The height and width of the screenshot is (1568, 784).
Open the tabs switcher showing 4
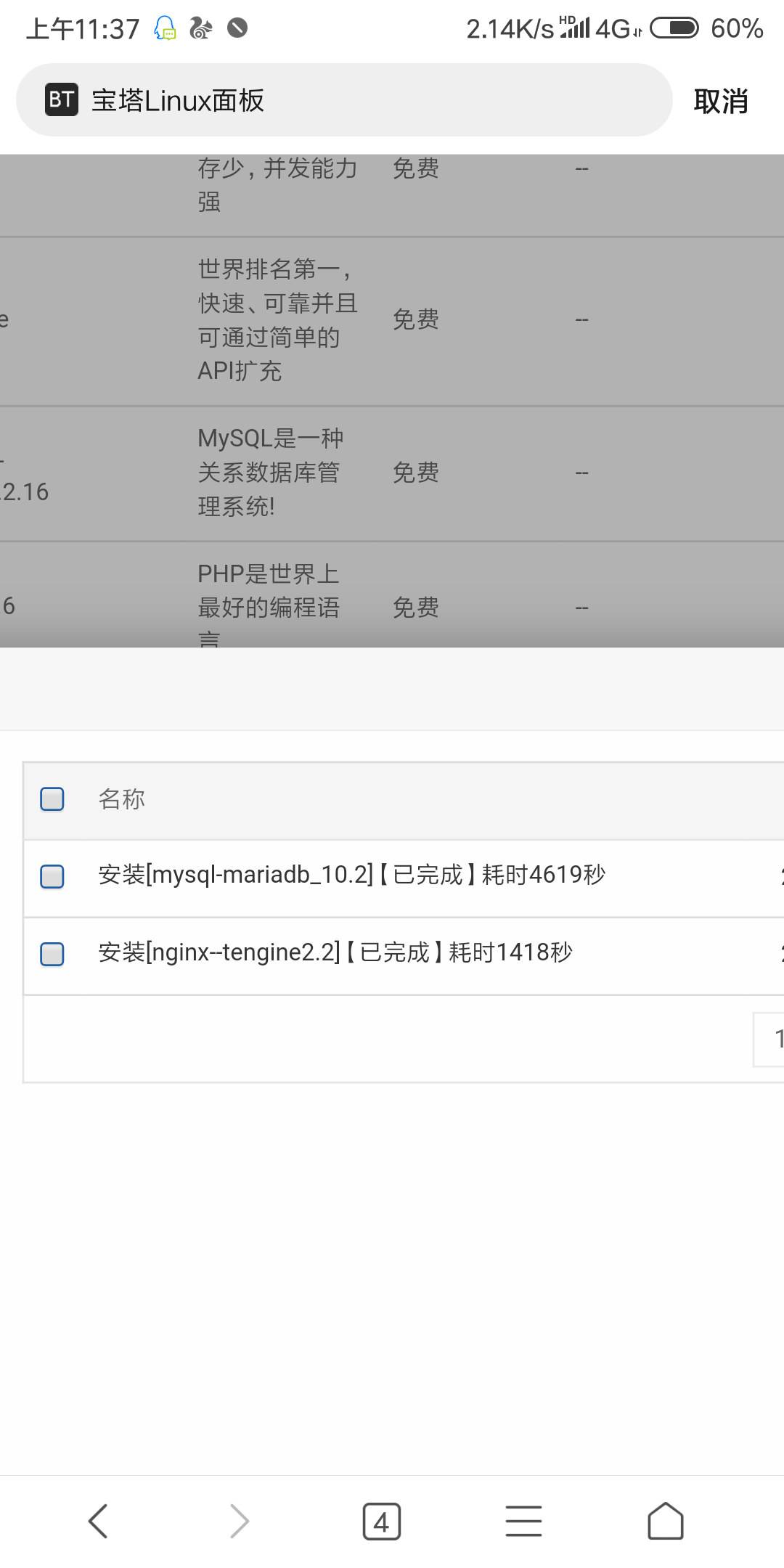tap(382, 1521)
